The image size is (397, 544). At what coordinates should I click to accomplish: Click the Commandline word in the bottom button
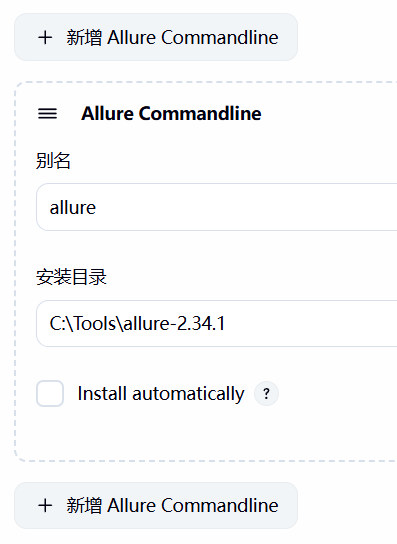(220, 505)
